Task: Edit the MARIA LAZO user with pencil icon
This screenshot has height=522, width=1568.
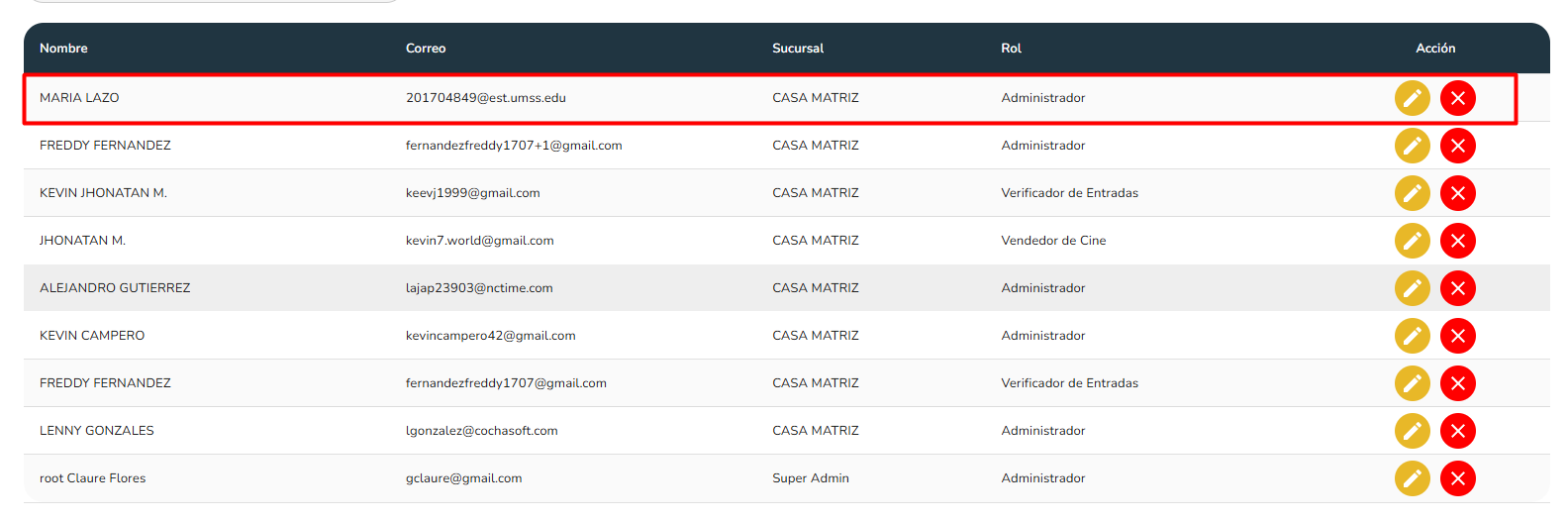Action: pos(1412,98)
